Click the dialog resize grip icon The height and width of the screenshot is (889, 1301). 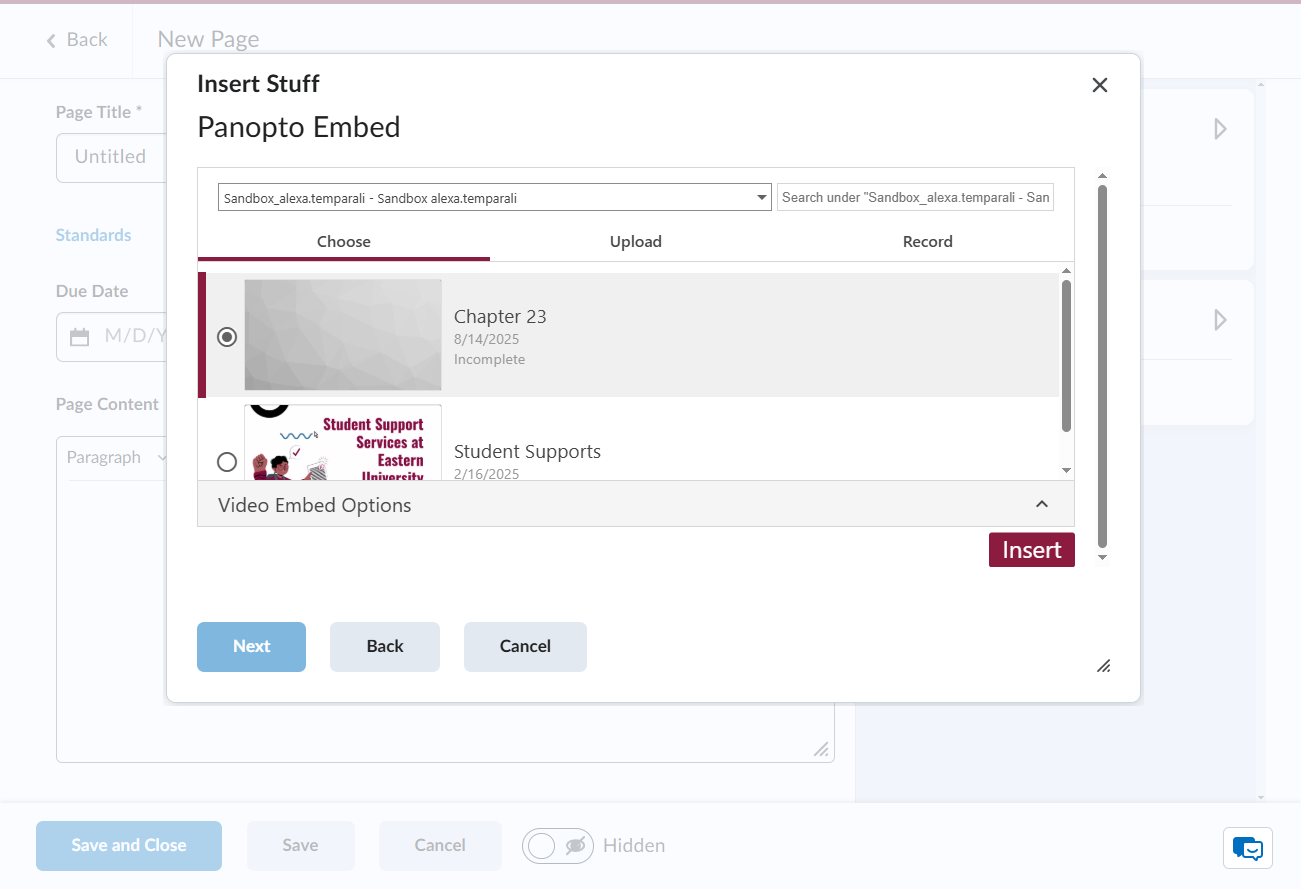[x=1103, y=666]
